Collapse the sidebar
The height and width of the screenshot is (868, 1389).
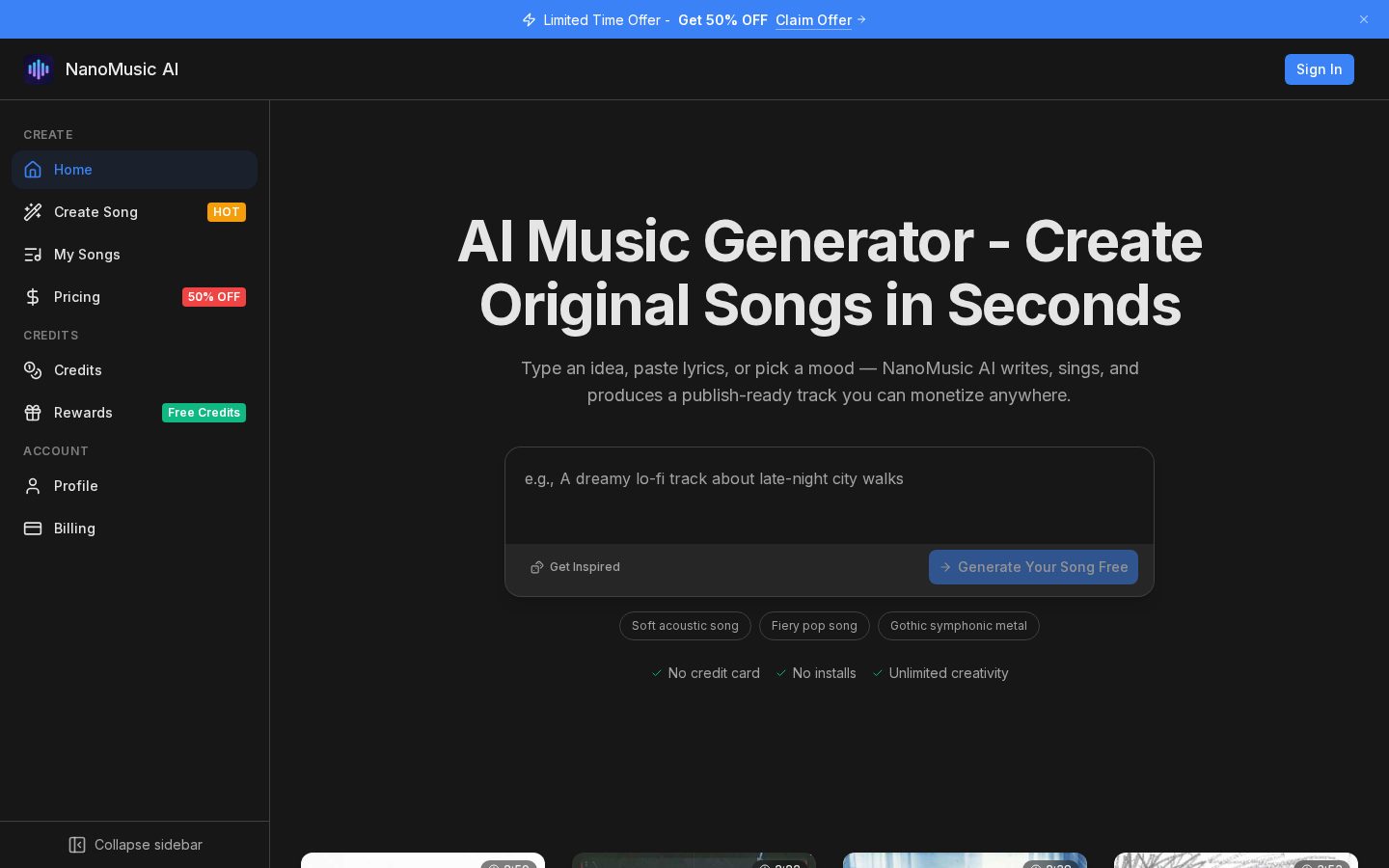135,845
